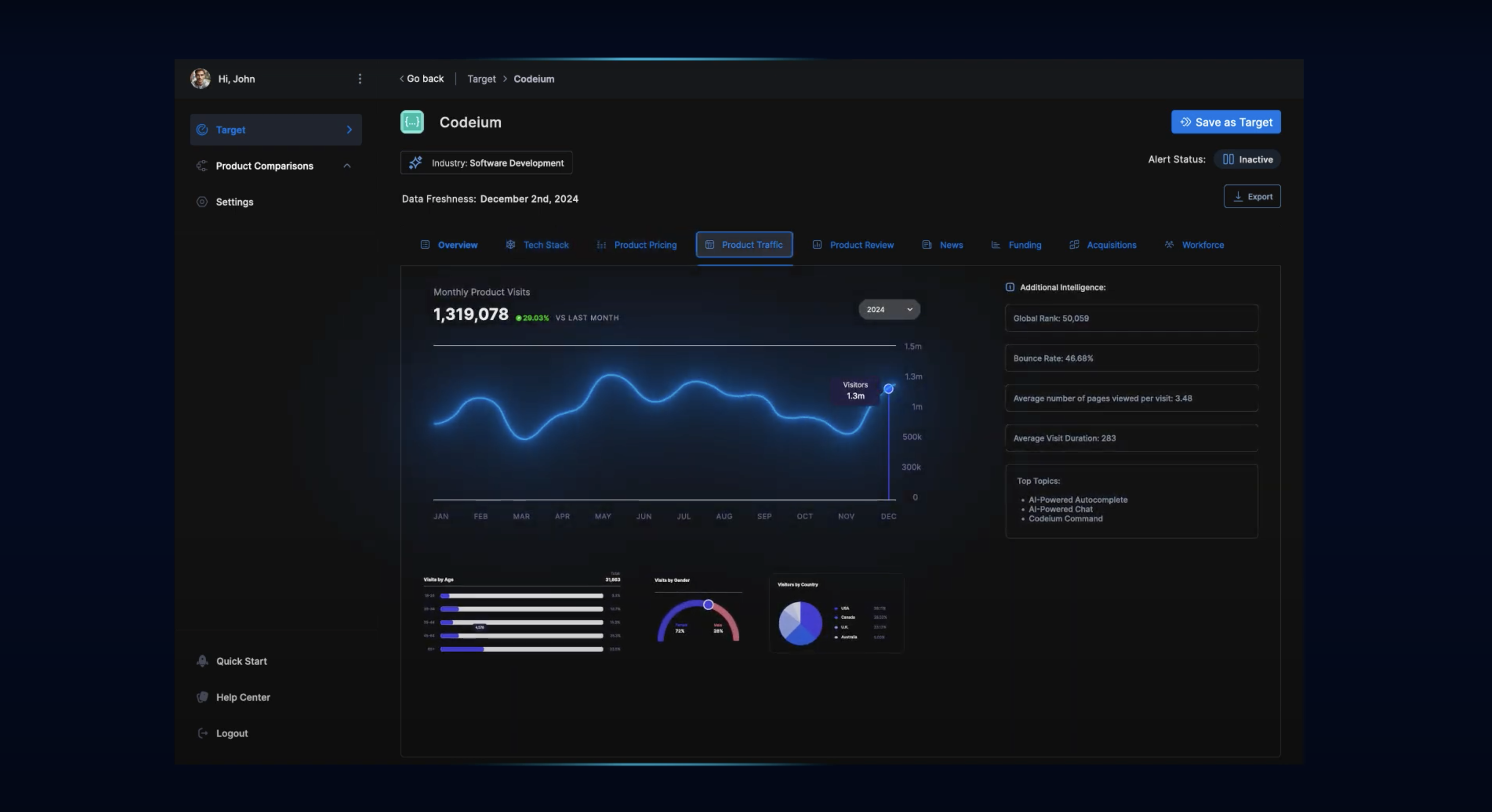Click the News tab icon

pyautogui.click(x=927, y=244)
